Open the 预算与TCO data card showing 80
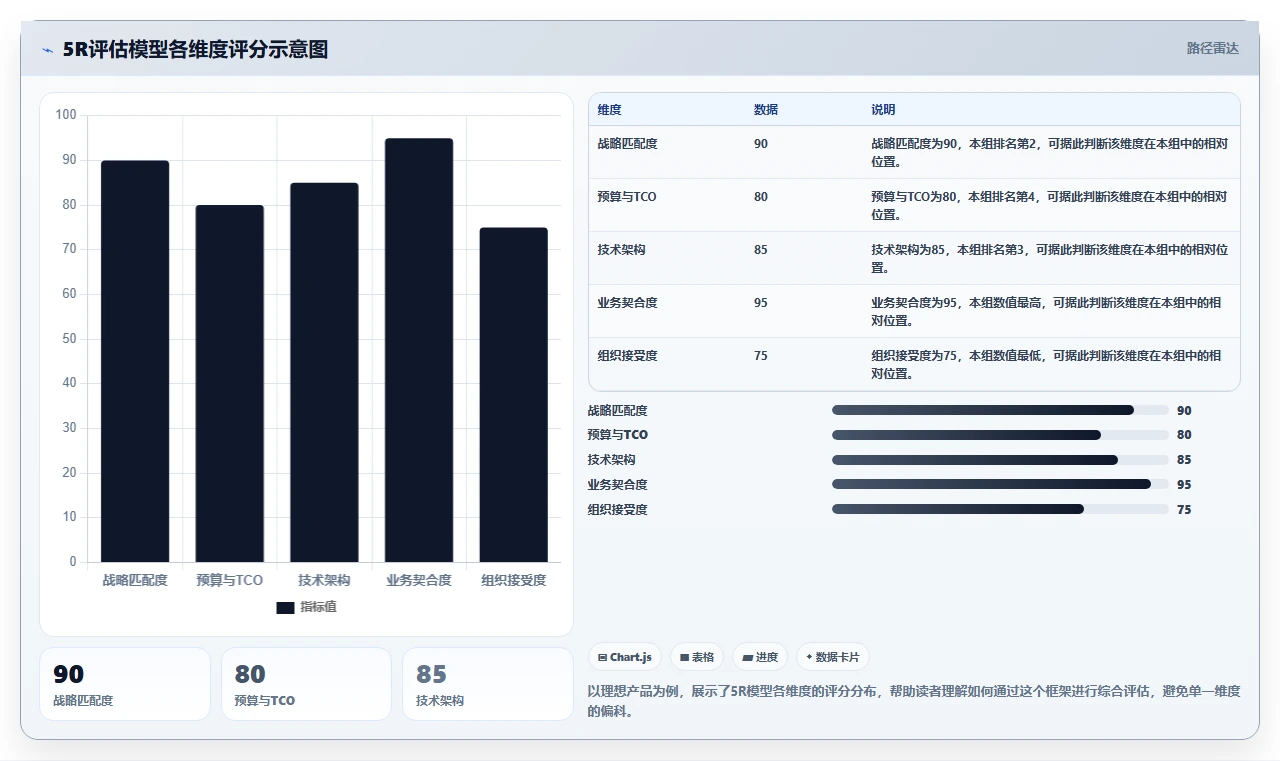 coord(306,684)
